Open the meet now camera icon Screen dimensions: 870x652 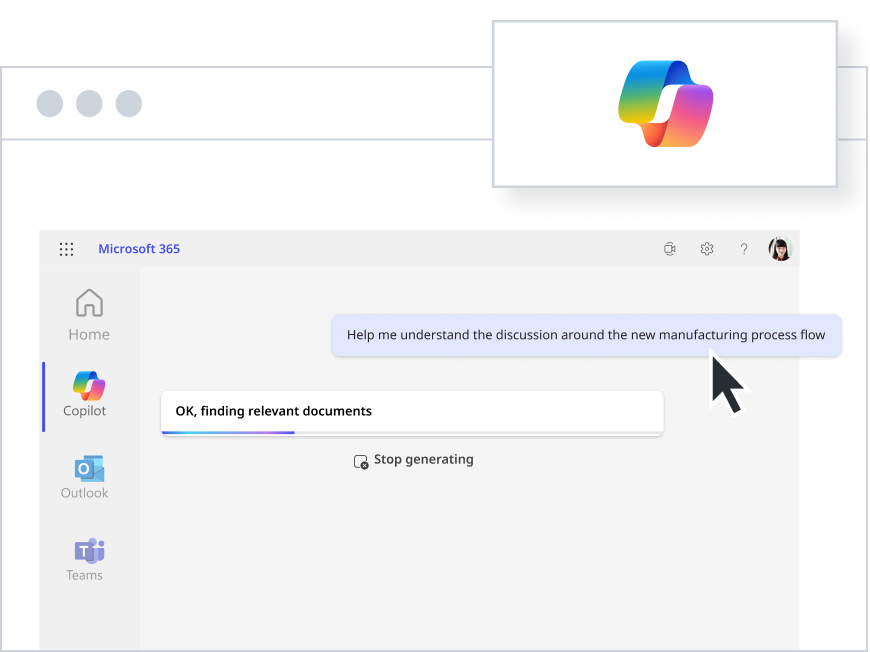point(670,249)
